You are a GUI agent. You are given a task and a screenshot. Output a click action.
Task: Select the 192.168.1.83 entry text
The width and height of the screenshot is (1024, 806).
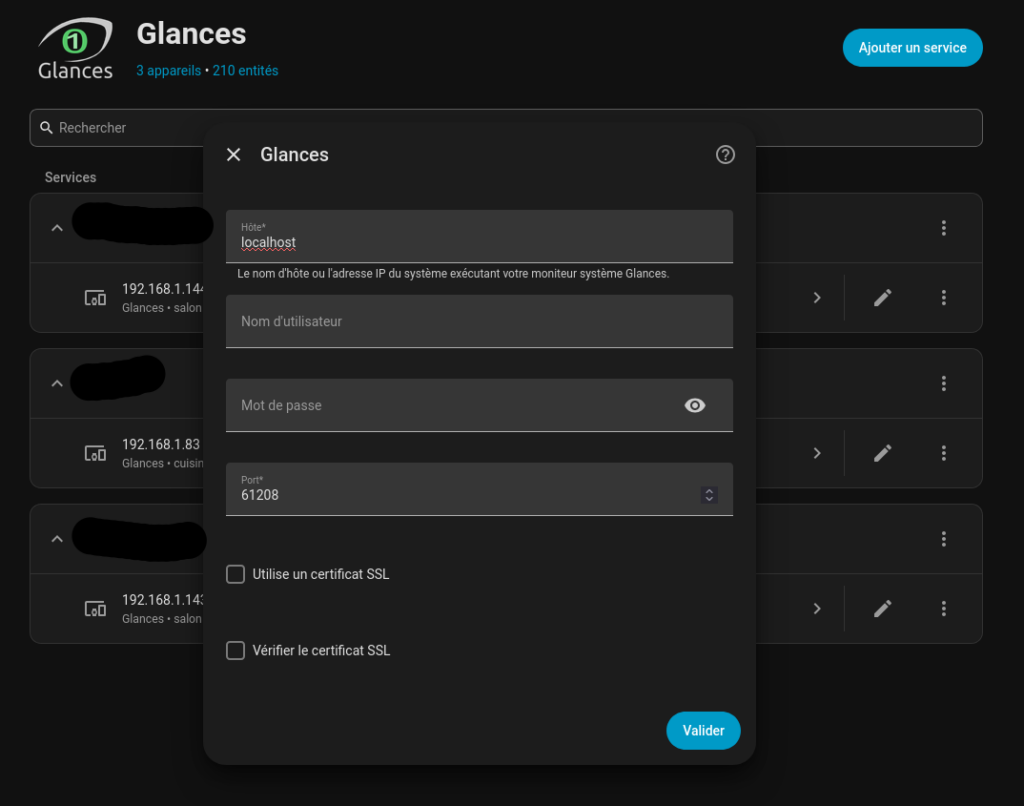pyautogui.click(x=161, y=444)
